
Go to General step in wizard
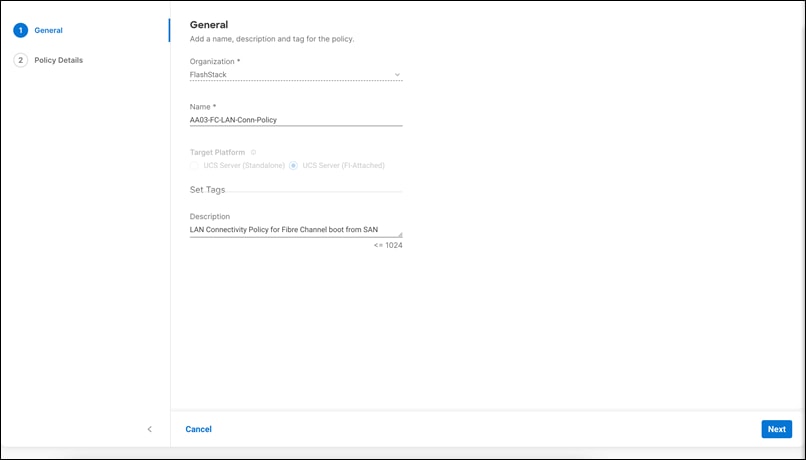(x=48, y=30)
